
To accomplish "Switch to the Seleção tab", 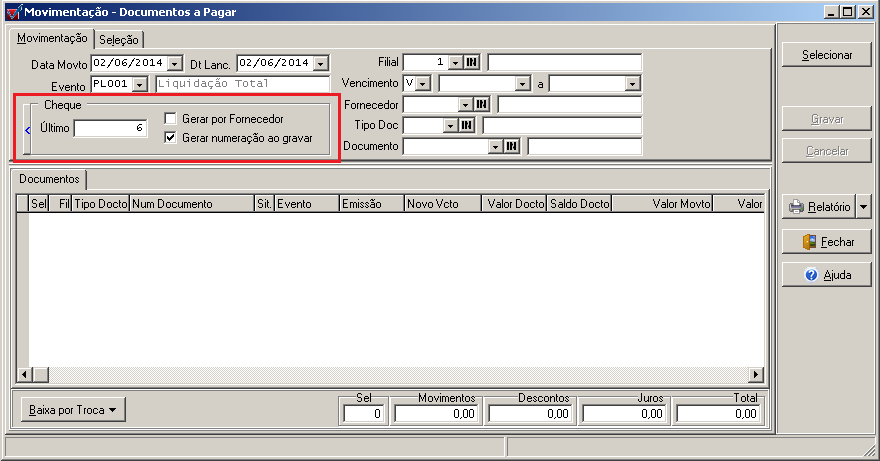I will click(119, 39).
